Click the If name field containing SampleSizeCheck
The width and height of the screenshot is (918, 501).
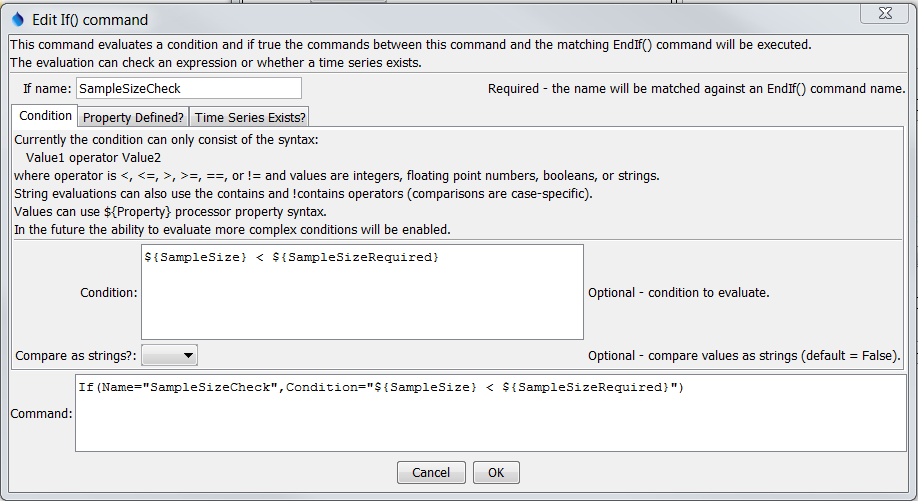coord(187,89)
